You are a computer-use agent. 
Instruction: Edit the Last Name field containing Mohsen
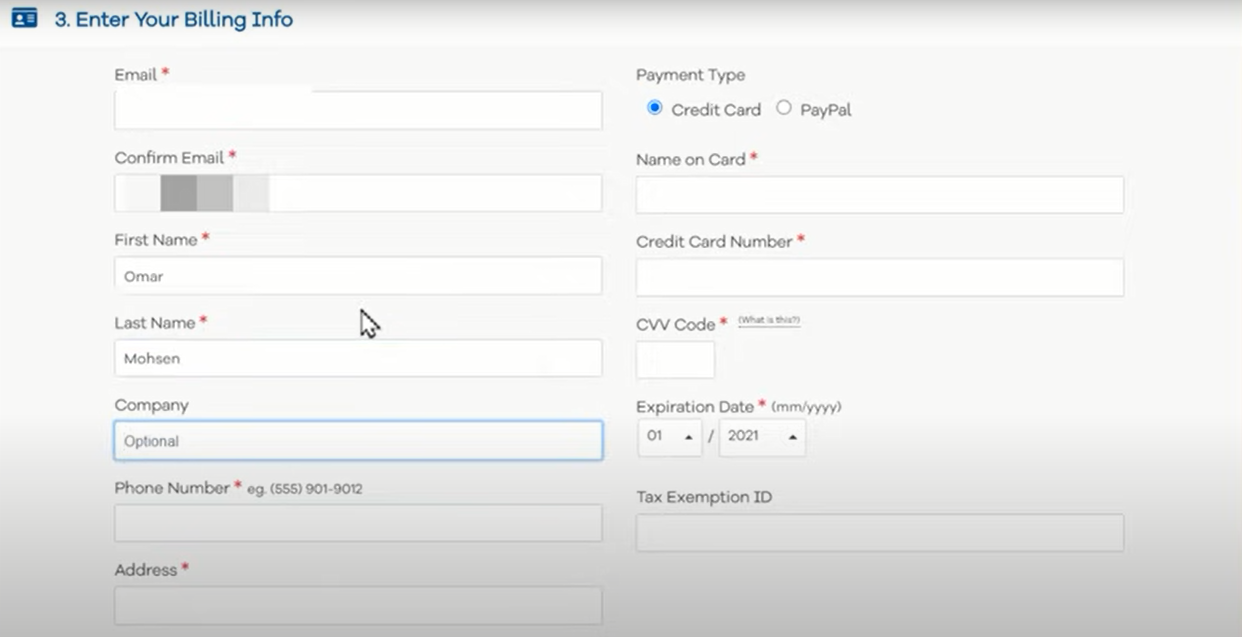click(358, 358)
